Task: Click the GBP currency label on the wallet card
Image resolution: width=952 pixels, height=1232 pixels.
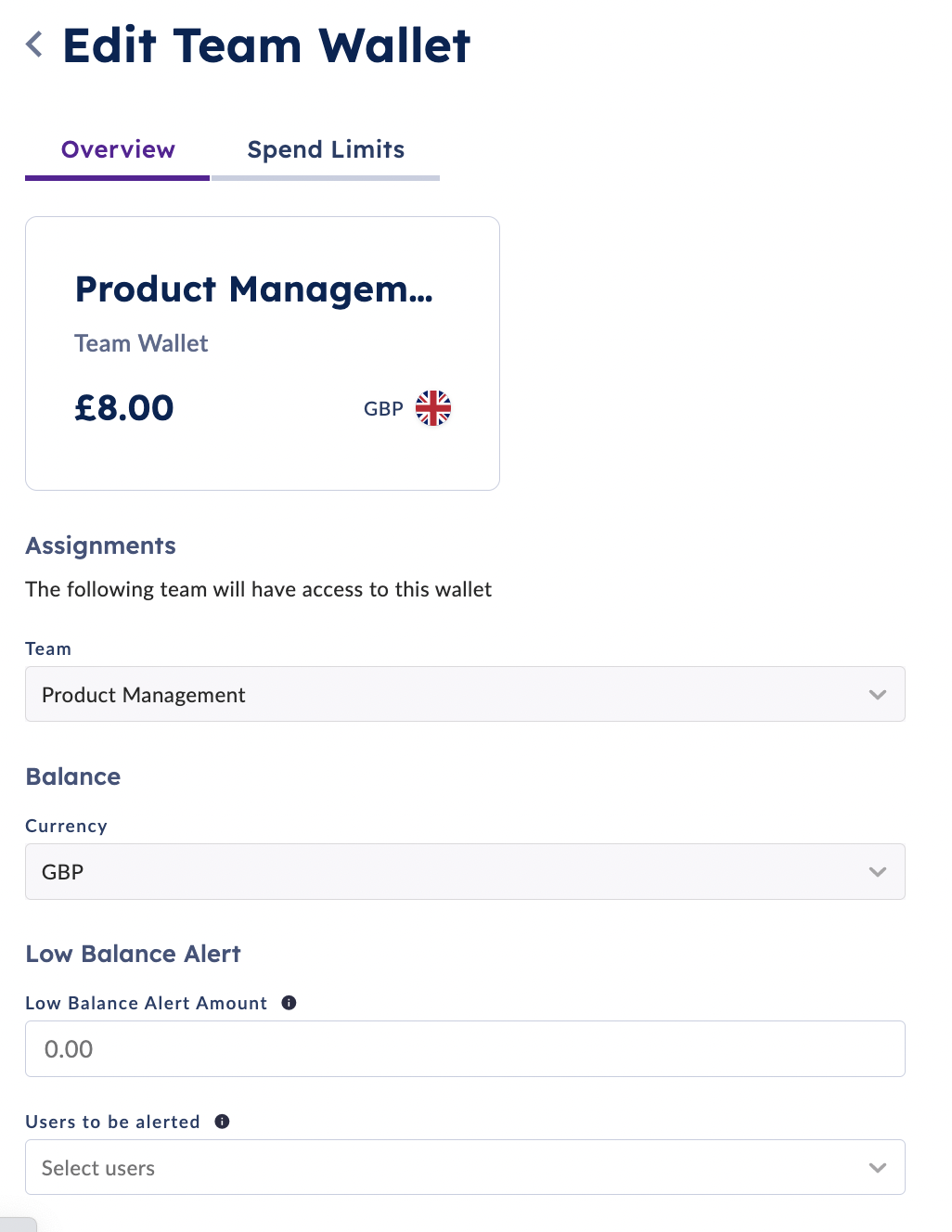Action: (x=382, y=408)
